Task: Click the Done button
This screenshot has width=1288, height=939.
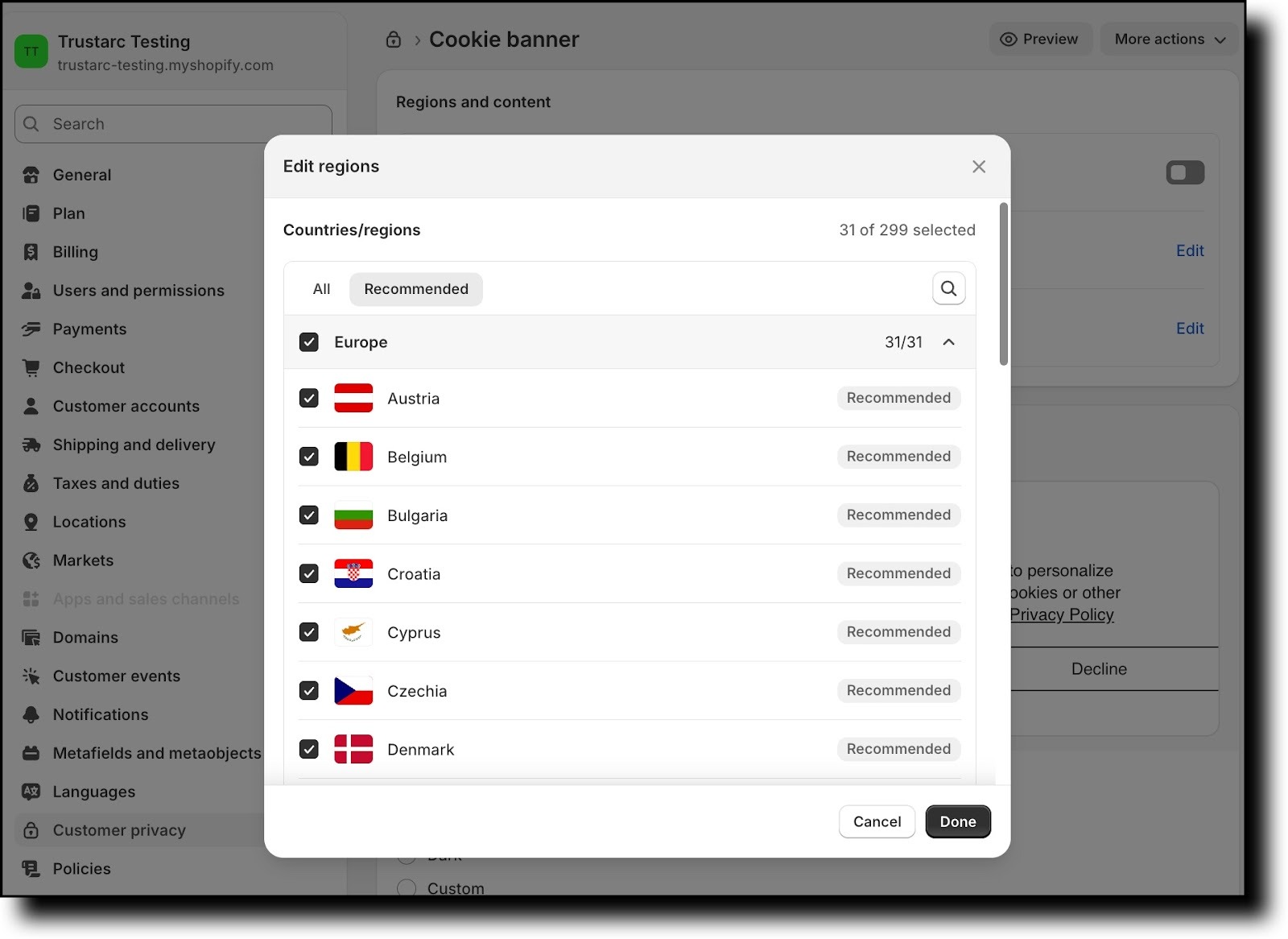Action: click(x=958, y=821)
